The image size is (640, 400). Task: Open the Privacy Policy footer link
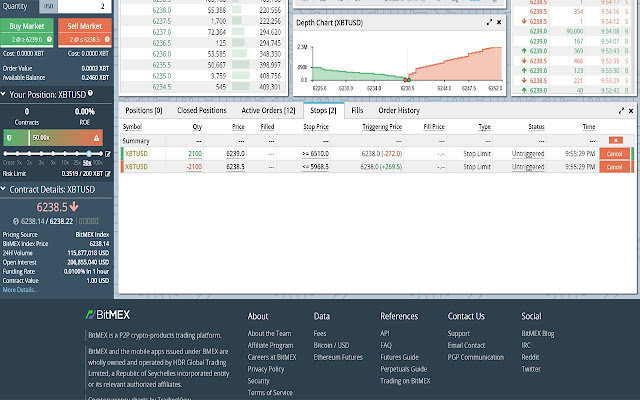(266, 369)
